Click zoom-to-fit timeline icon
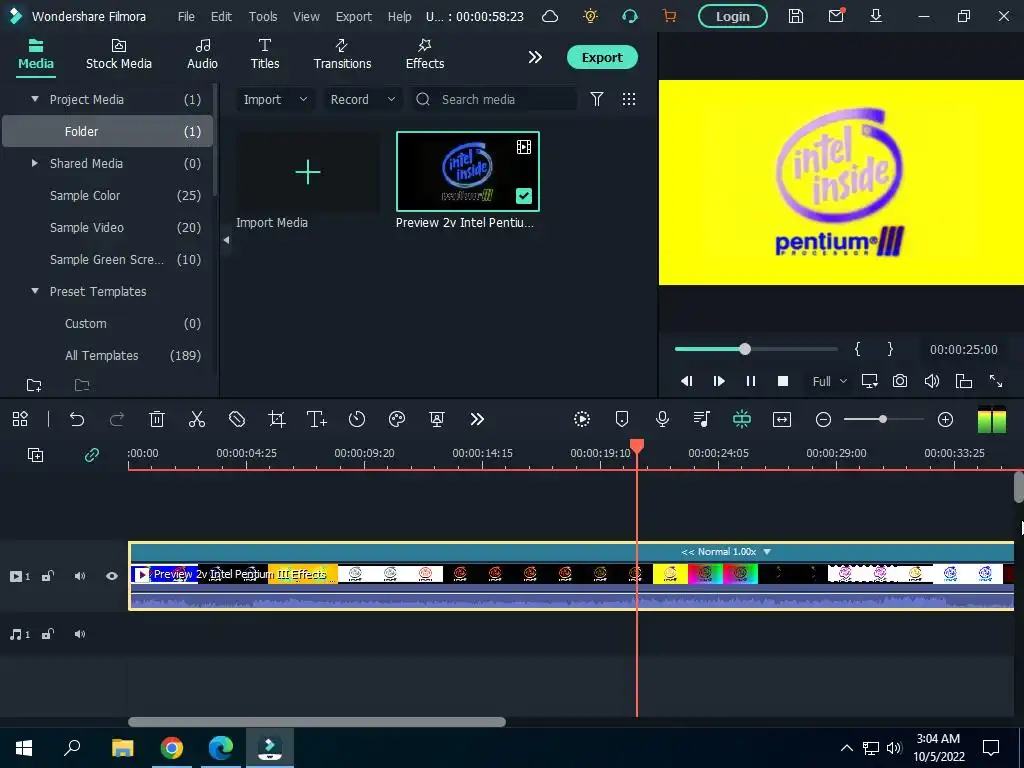 tap(782, 419)
